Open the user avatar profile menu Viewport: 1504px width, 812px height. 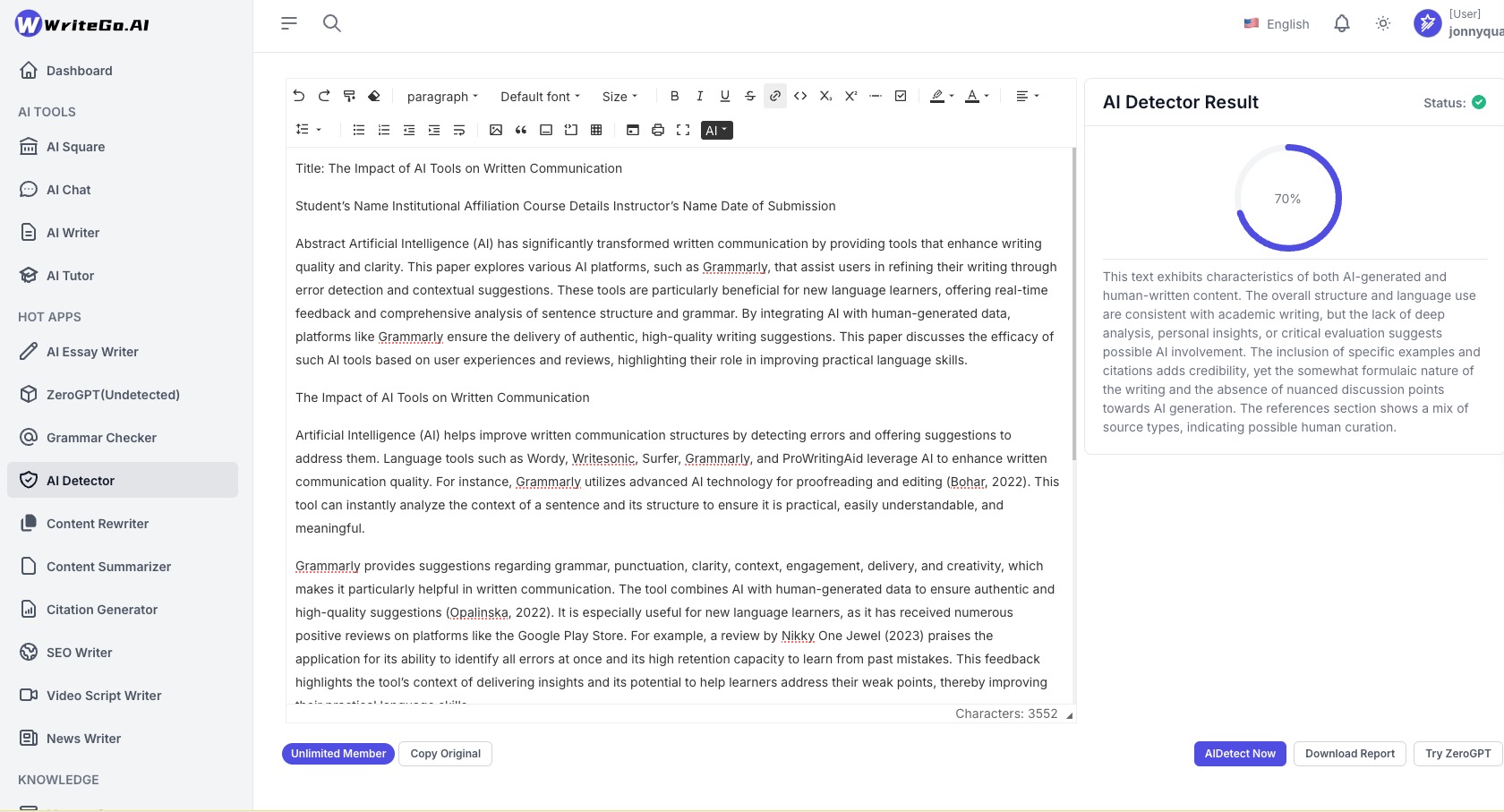[1427, 23]
